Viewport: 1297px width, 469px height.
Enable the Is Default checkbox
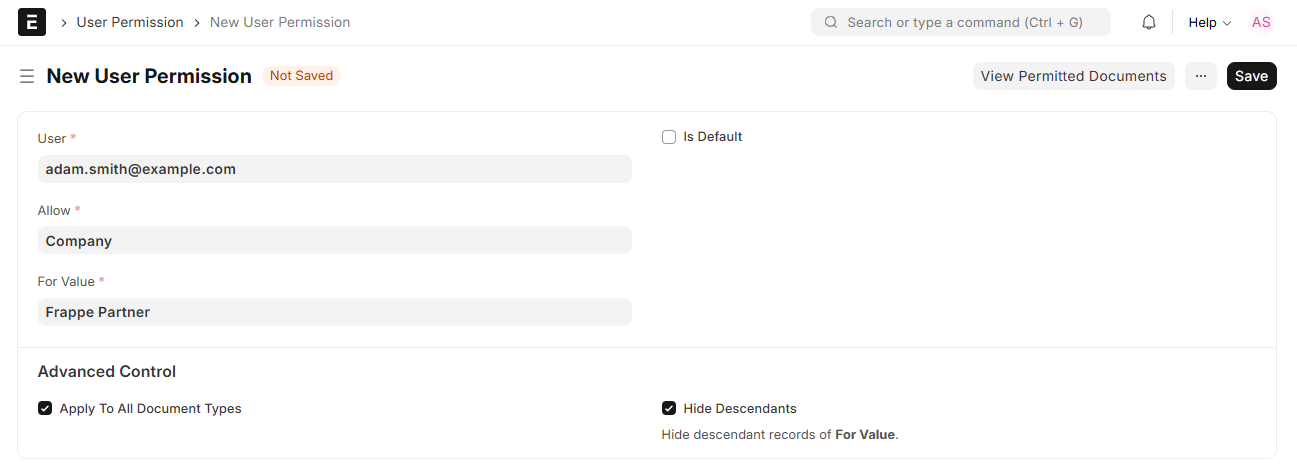pos(669,137)
